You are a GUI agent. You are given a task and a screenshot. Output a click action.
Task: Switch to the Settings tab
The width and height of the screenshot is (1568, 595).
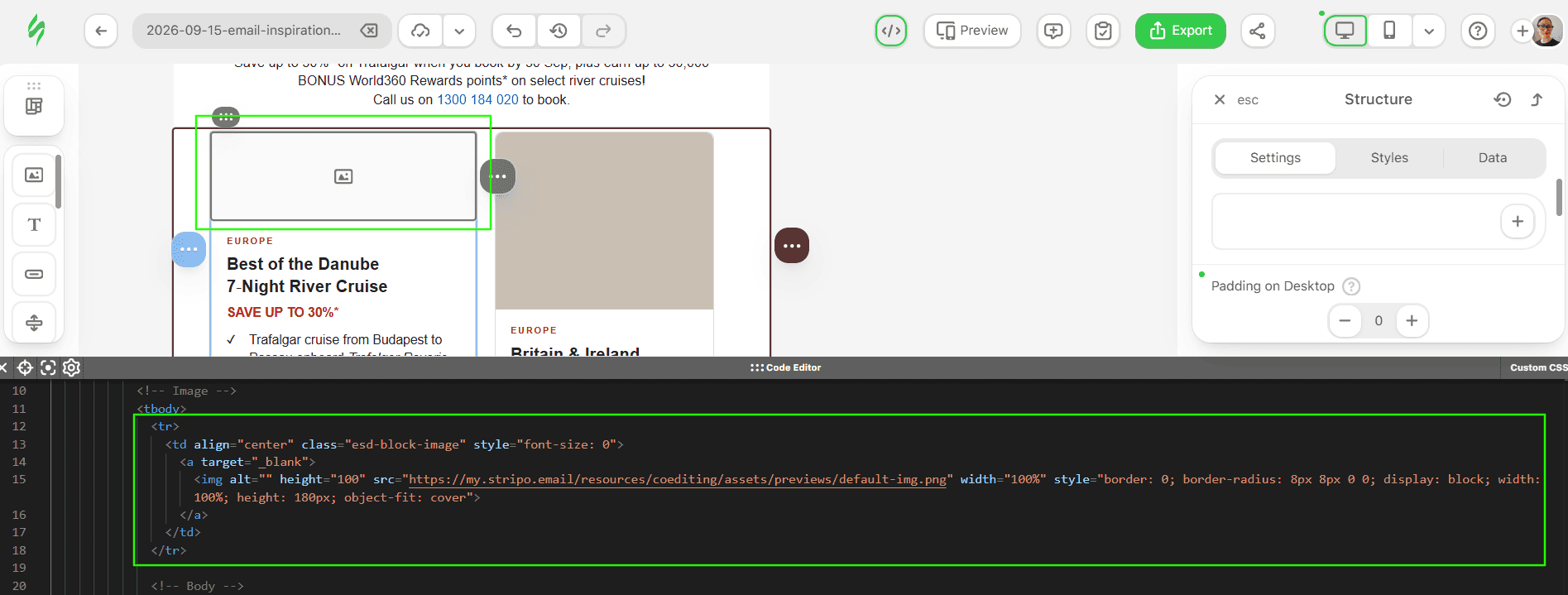[x=1275, y=157]
